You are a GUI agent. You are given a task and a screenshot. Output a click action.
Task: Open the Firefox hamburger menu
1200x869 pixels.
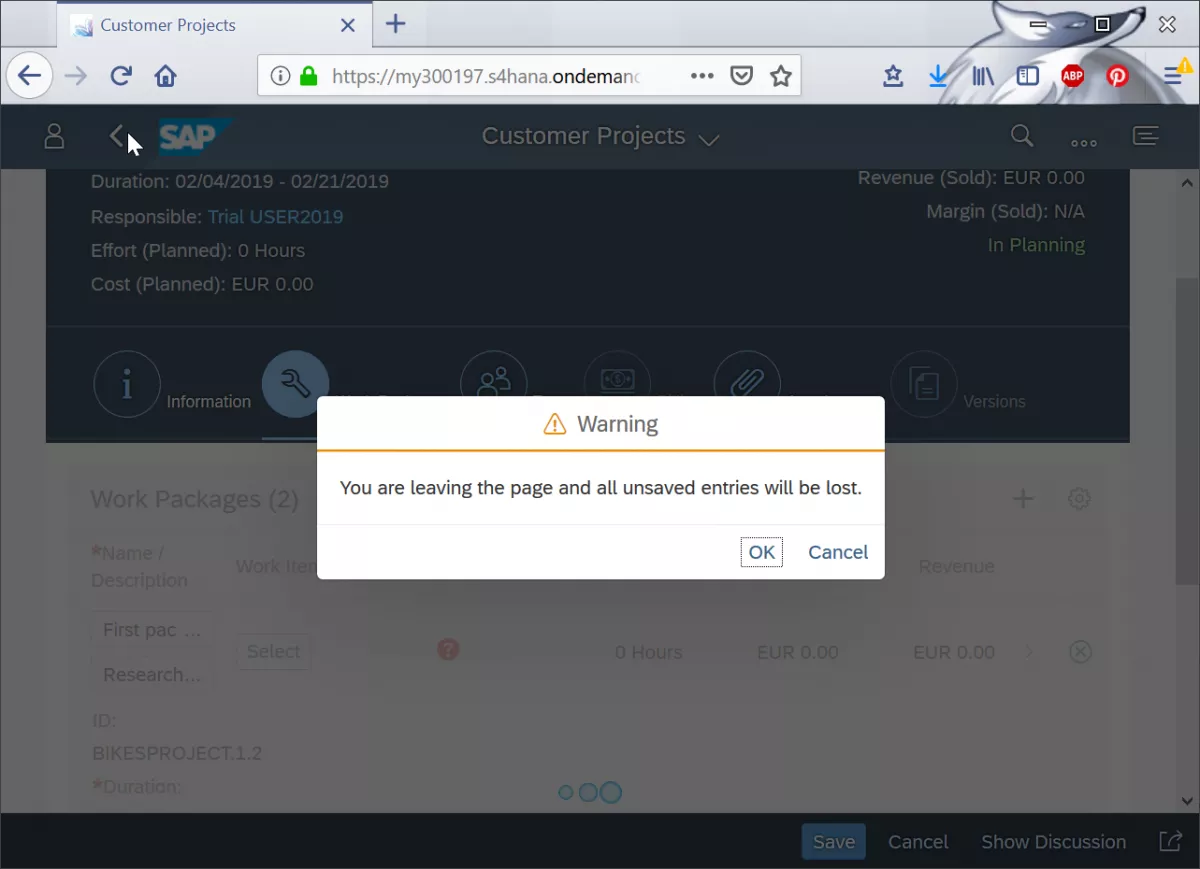click(x=1175, y=74)
